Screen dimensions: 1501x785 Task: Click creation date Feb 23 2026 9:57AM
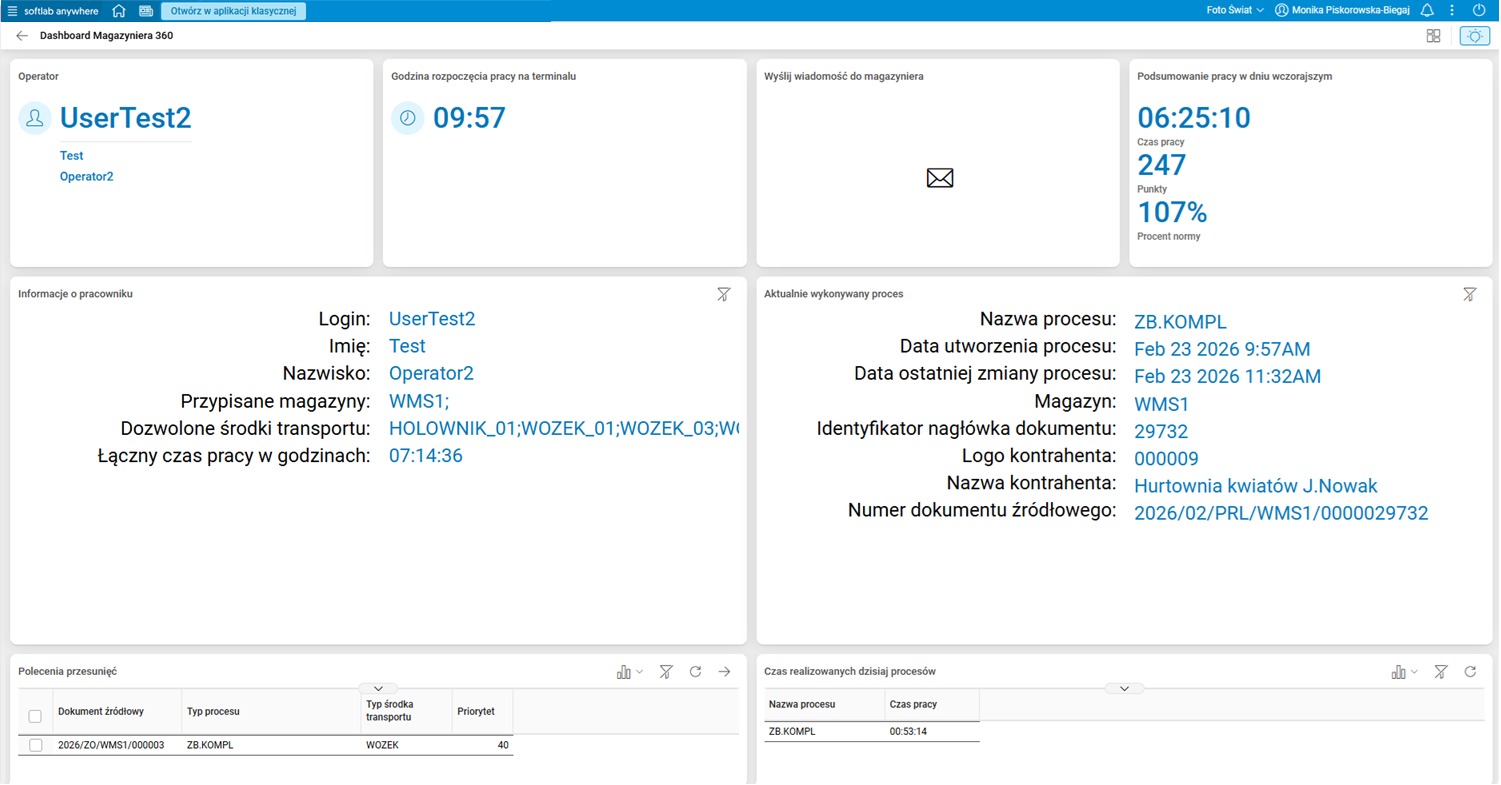point(1222,349)
